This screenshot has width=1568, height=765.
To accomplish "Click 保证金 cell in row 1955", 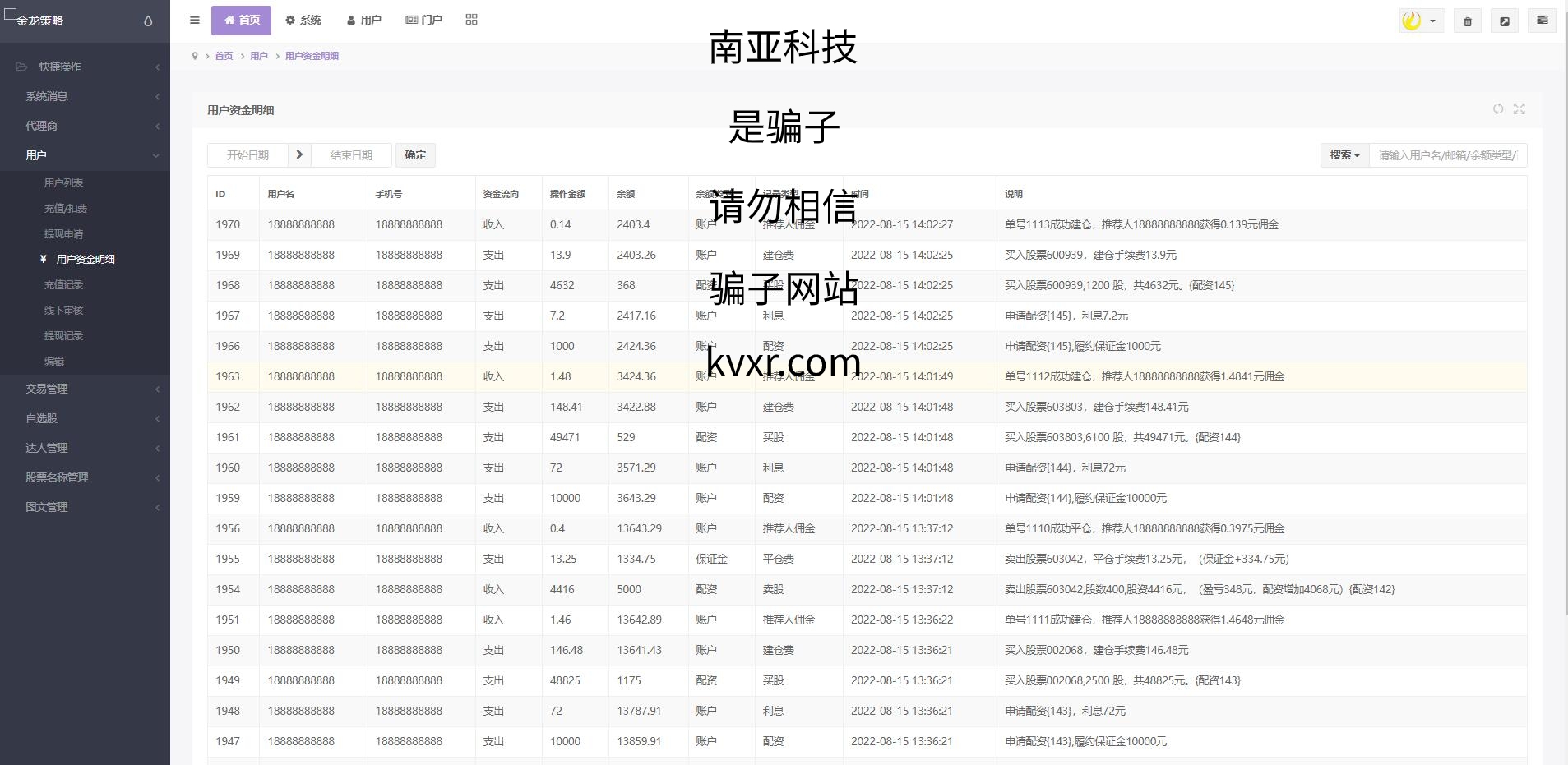I will coord(711,559).
